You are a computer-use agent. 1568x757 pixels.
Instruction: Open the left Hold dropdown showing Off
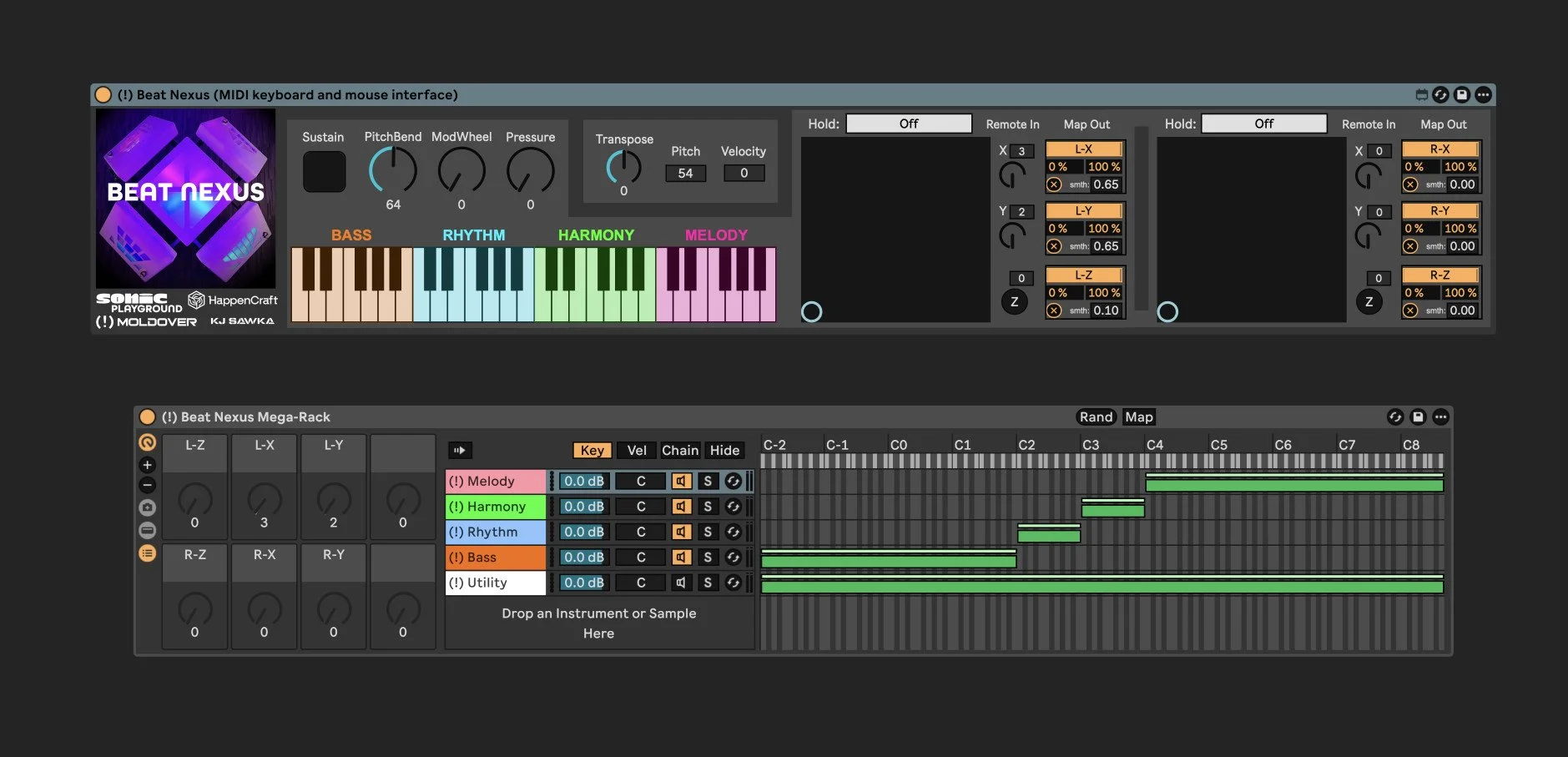coord(908,124)
